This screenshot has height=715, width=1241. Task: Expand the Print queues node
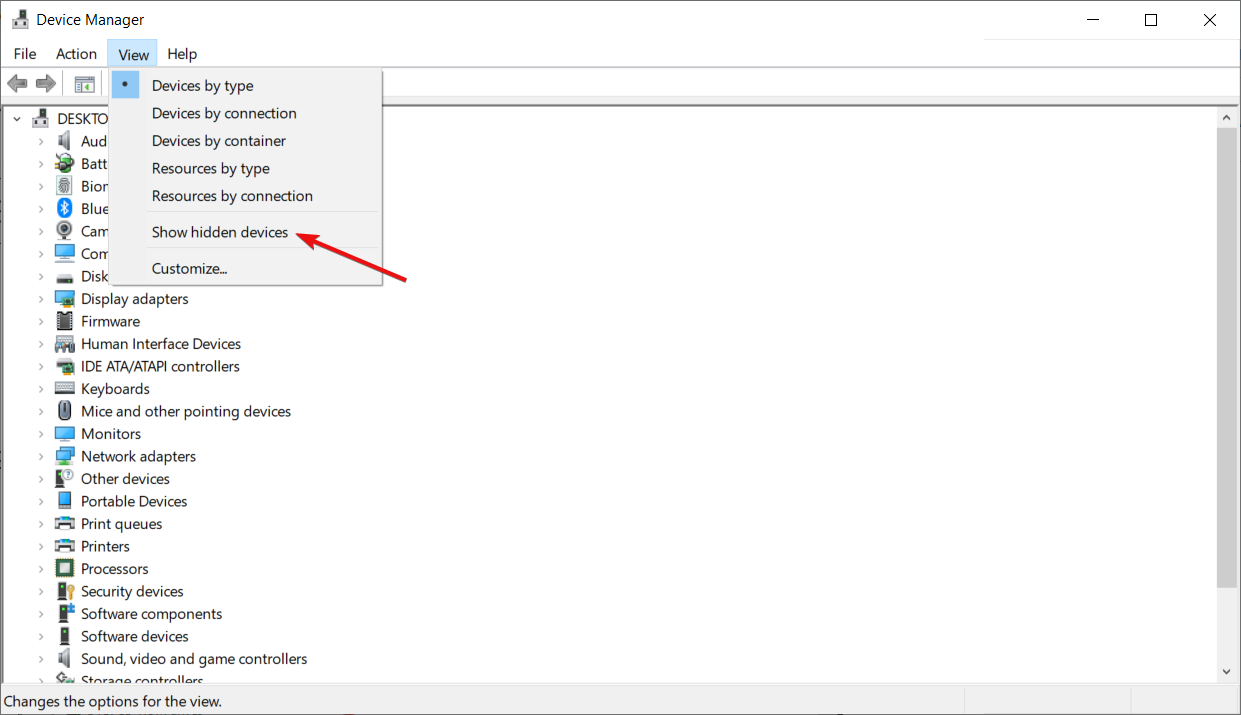coord(41,524)
